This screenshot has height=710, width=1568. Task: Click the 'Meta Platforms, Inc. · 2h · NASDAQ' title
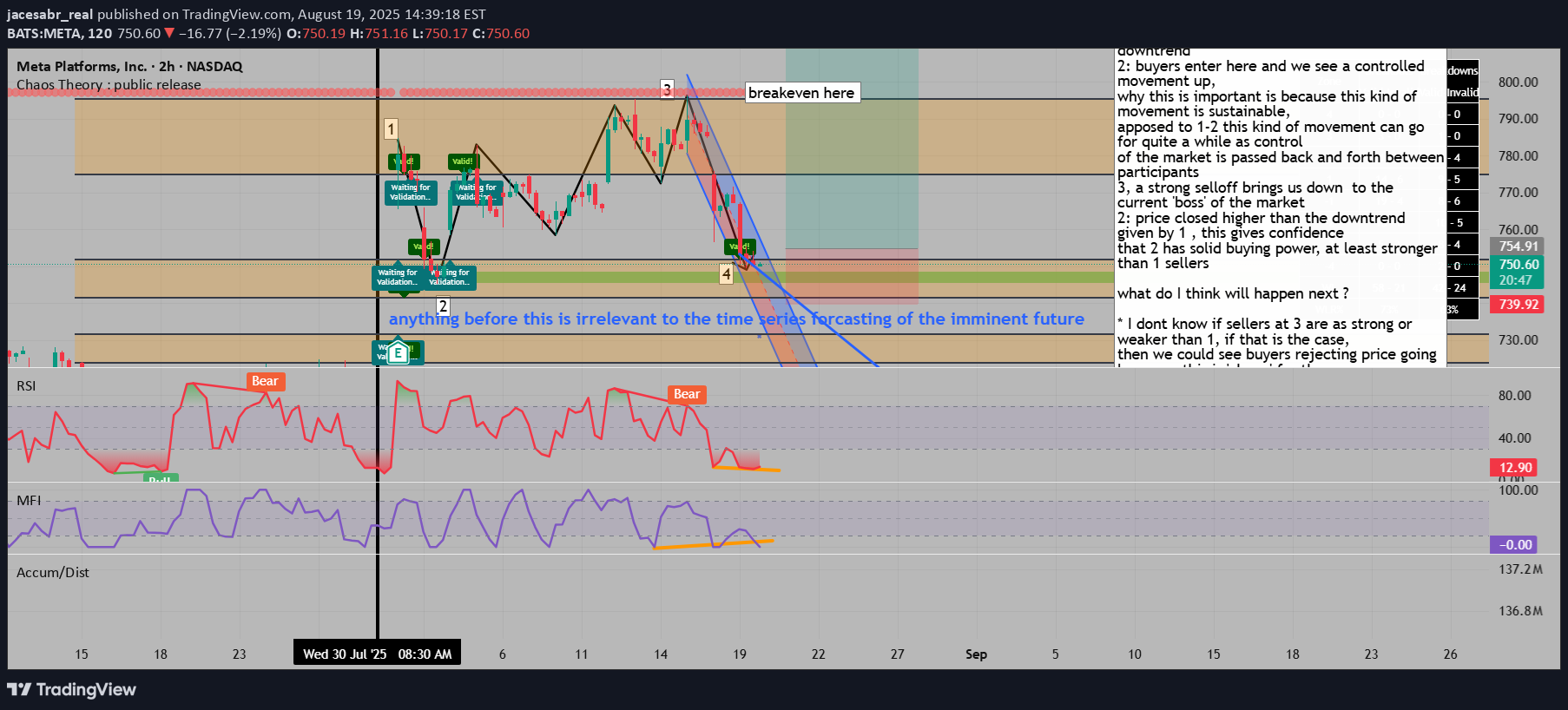tap(129, 67)
